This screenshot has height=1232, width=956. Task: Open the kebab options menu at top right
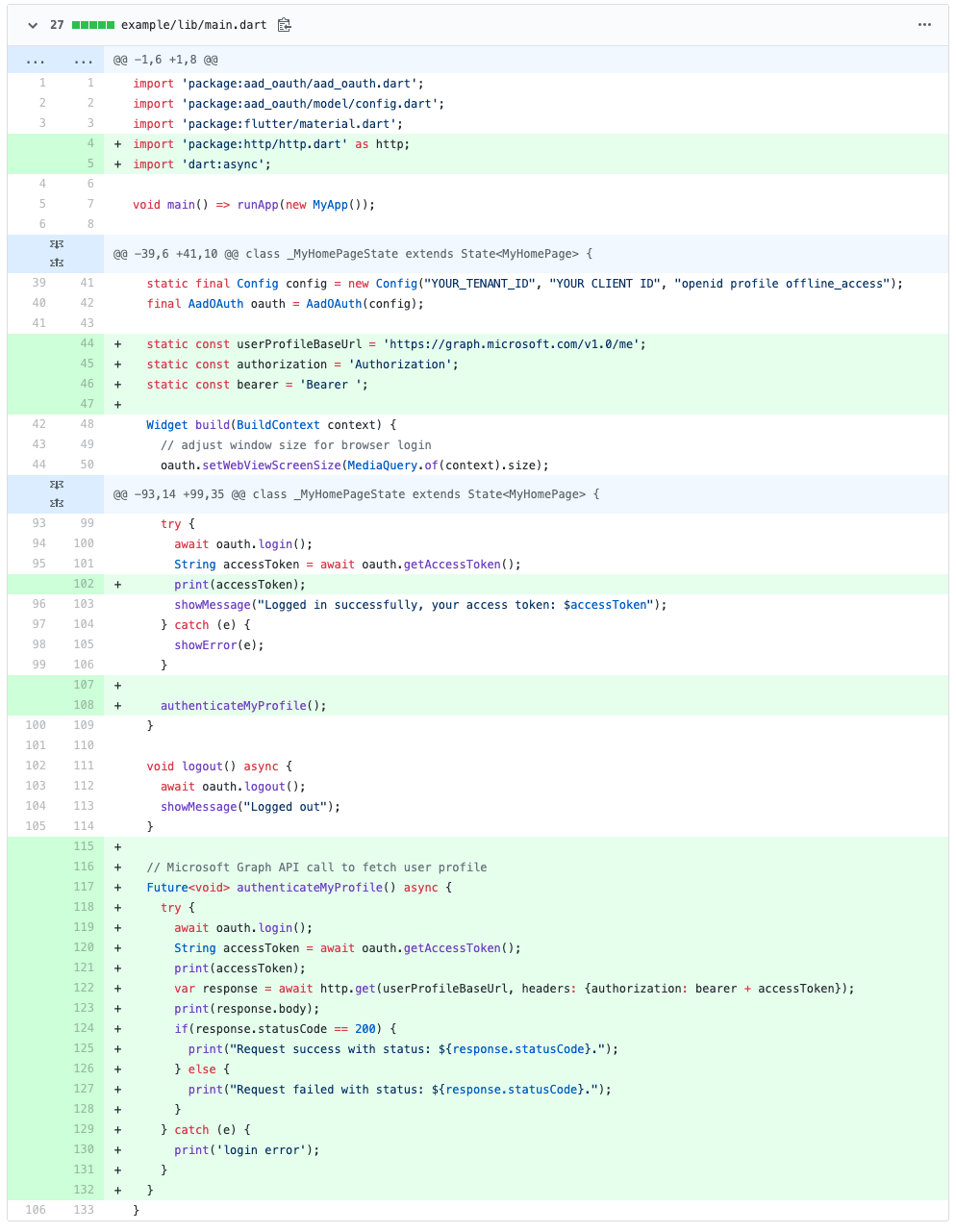point(924,24)
